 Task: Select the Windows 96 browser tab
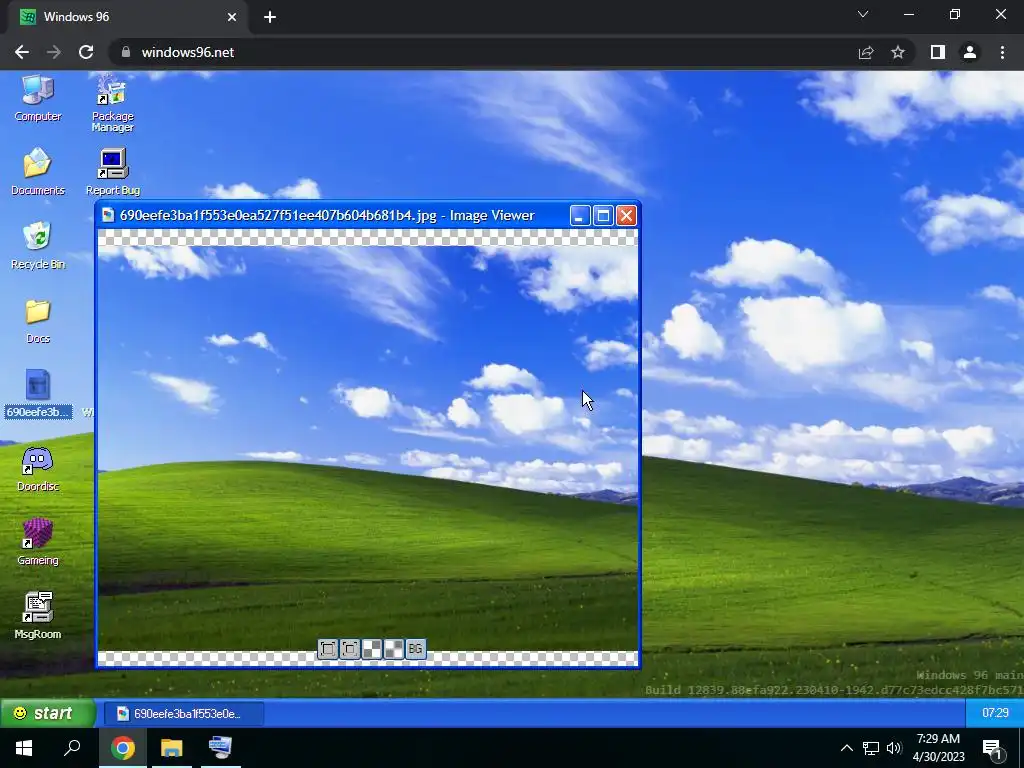[x=127, y=17]
